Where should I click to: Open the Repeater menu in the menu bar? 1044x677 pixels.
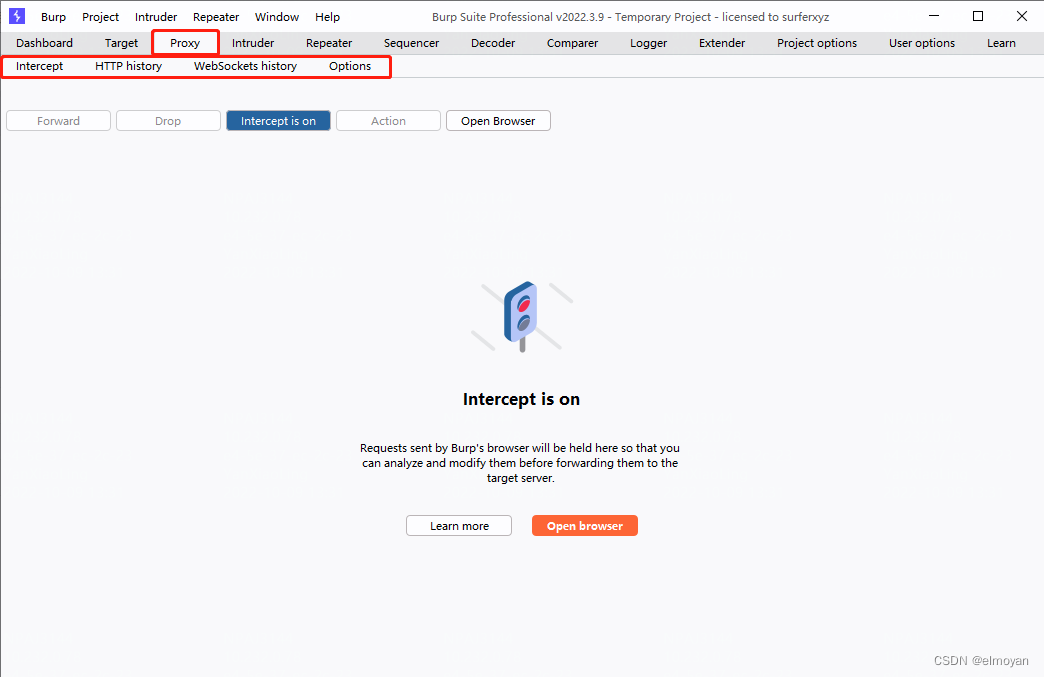pos(216,17)
